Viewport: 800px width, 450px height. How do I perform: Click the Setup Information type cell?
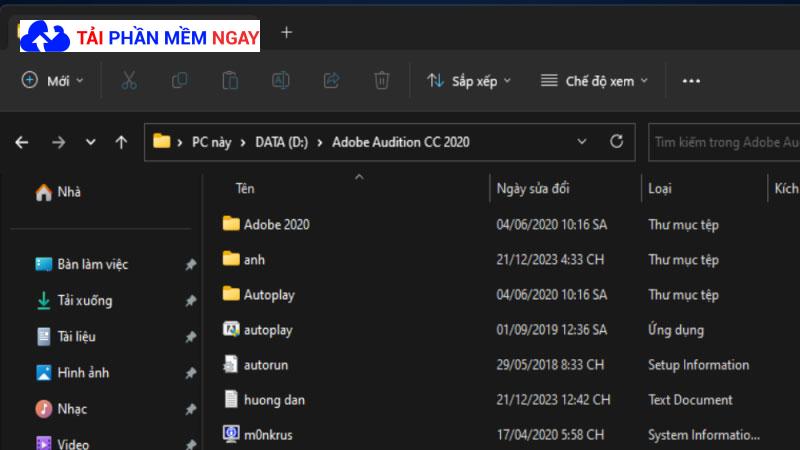[x=698, y=365]
